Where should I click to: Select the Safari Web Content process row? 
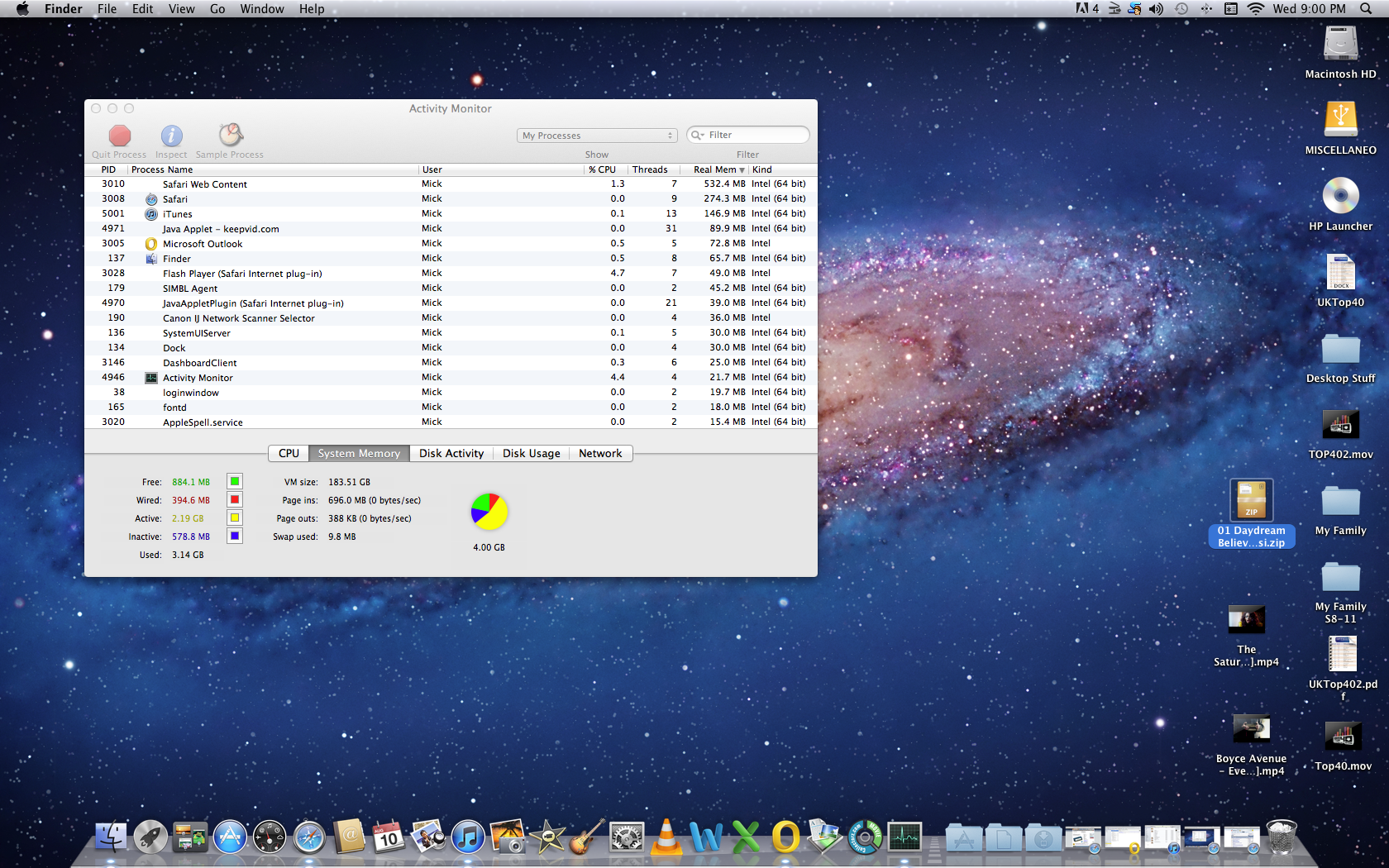[204, 184]
